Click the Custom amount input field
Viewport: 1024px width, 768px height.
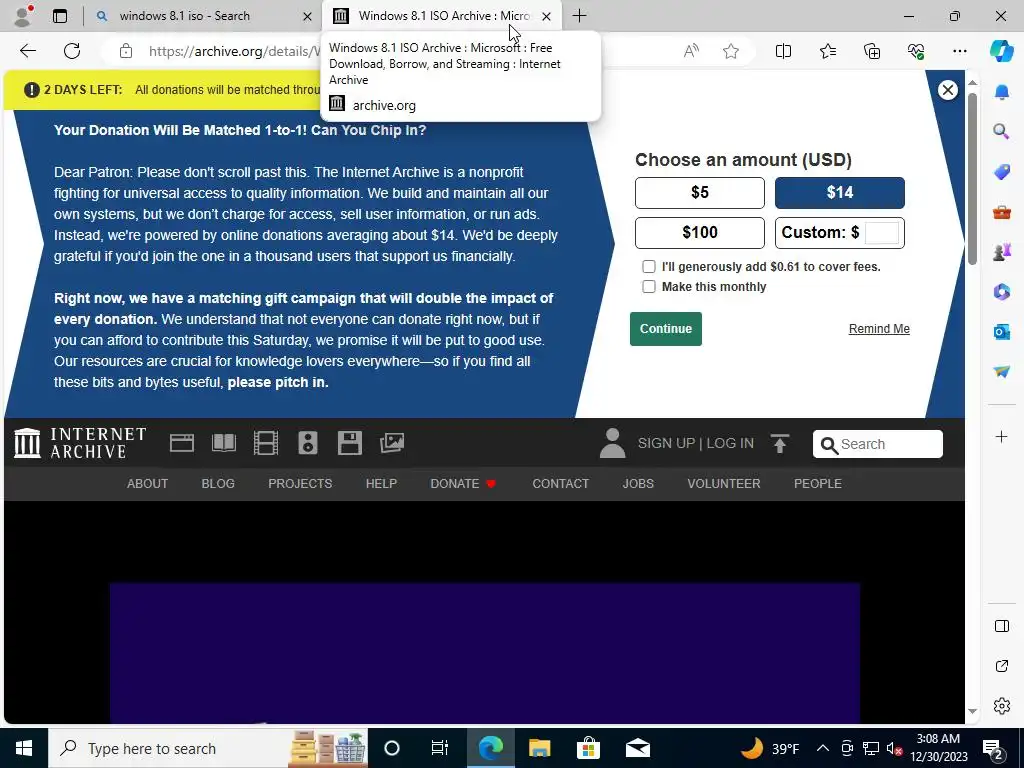(882, 232)
